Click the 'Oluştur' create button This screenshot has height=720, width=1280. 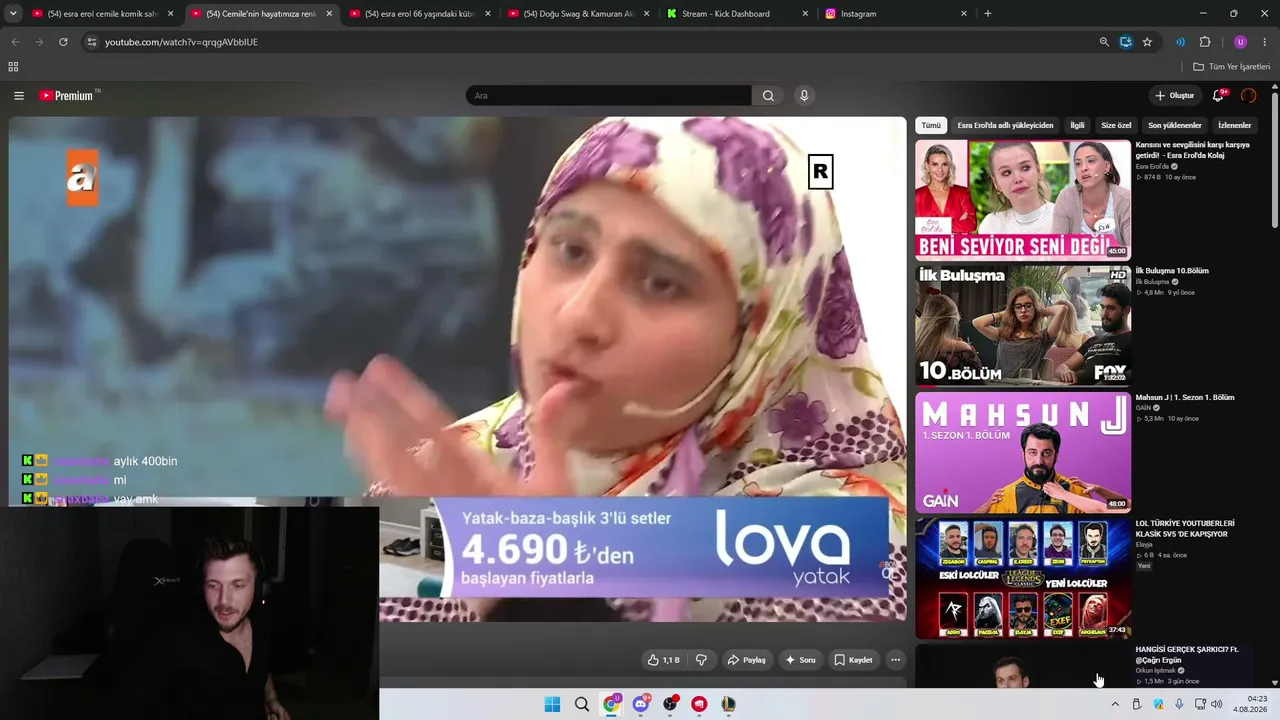1175,96
